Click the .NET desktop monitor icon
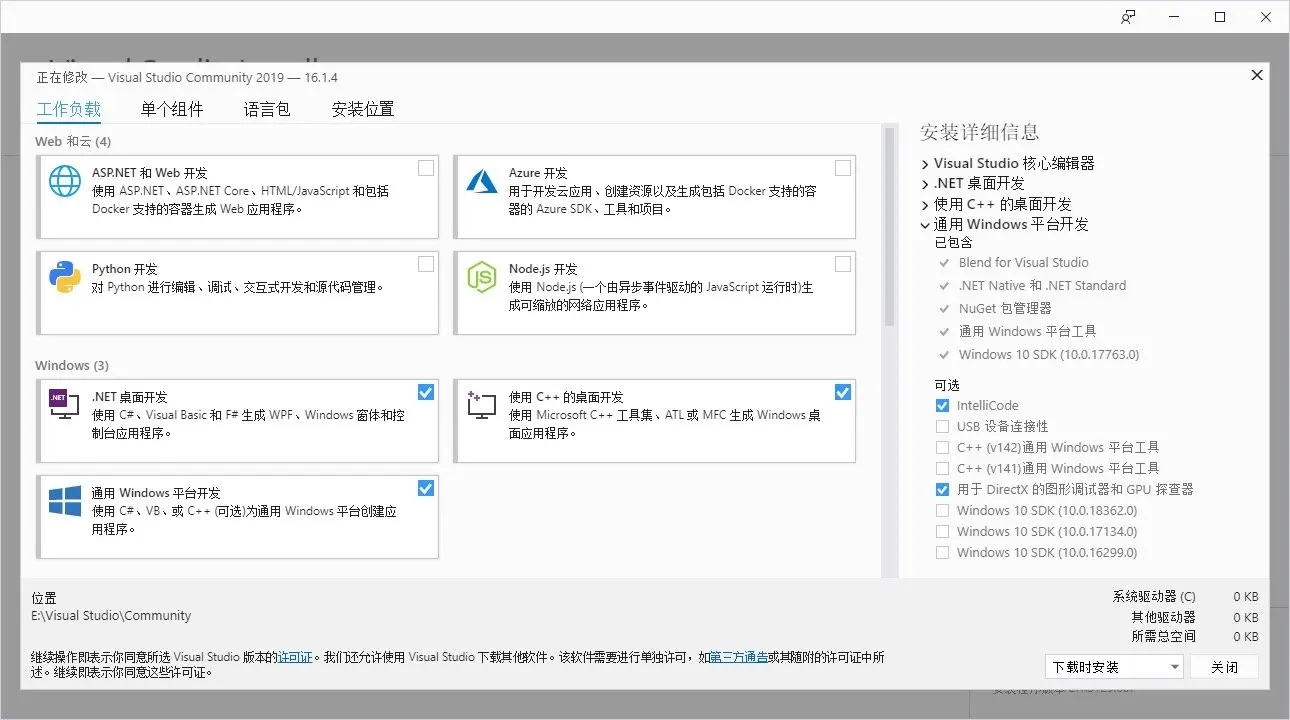 pyautogui.click(x=65, y=404)
